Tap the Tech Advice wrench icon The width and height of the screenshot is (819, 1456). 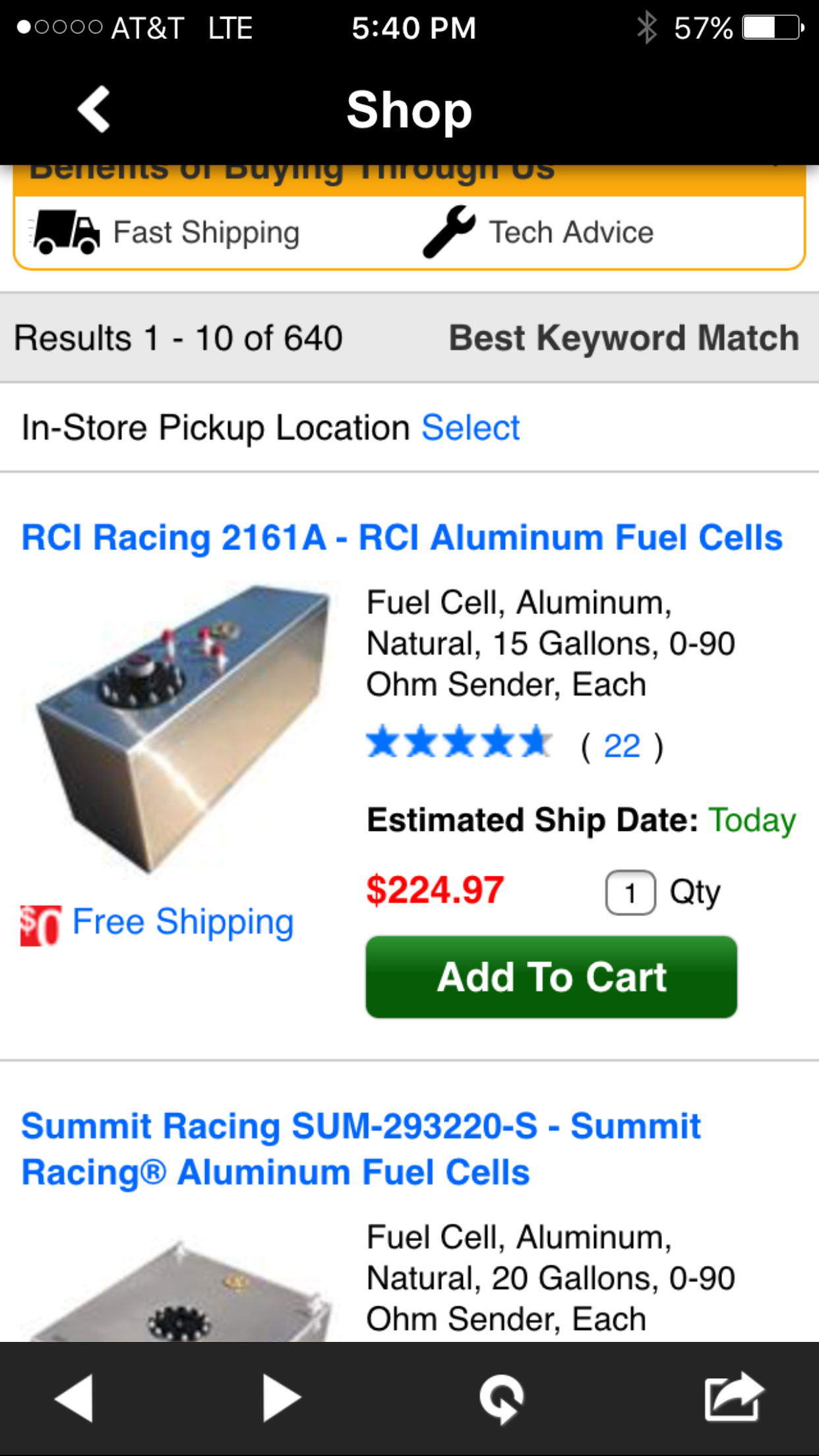click(448, 231)
